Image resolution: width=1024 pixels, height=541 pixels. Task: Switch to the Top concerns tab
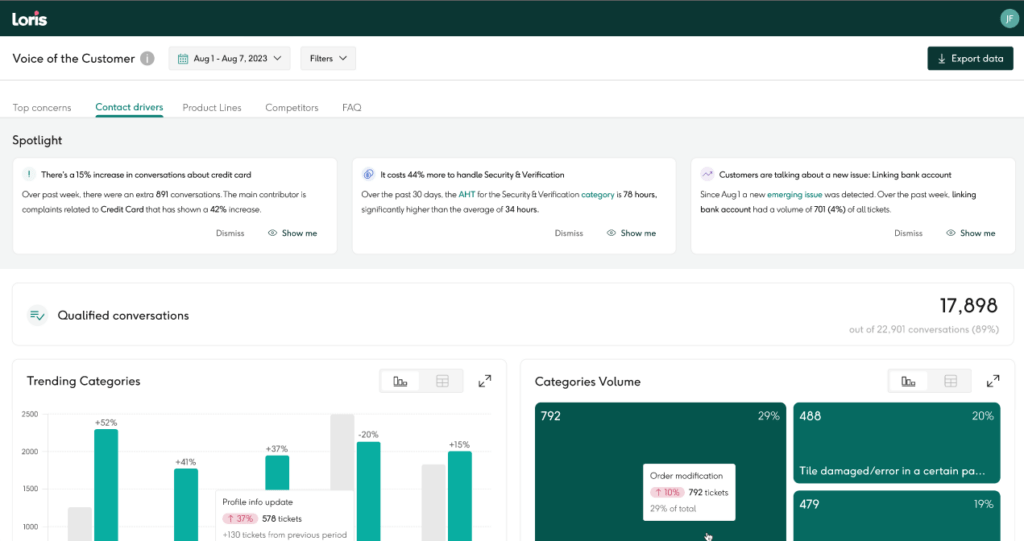click(x=42, y=107)
